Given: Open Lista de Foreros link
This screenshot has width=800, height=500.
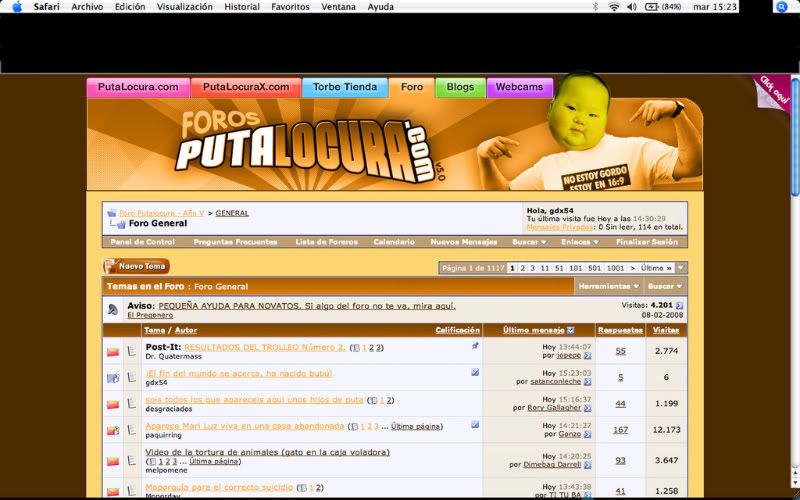Looking at the screenshot, I should [x=327, y=242].
